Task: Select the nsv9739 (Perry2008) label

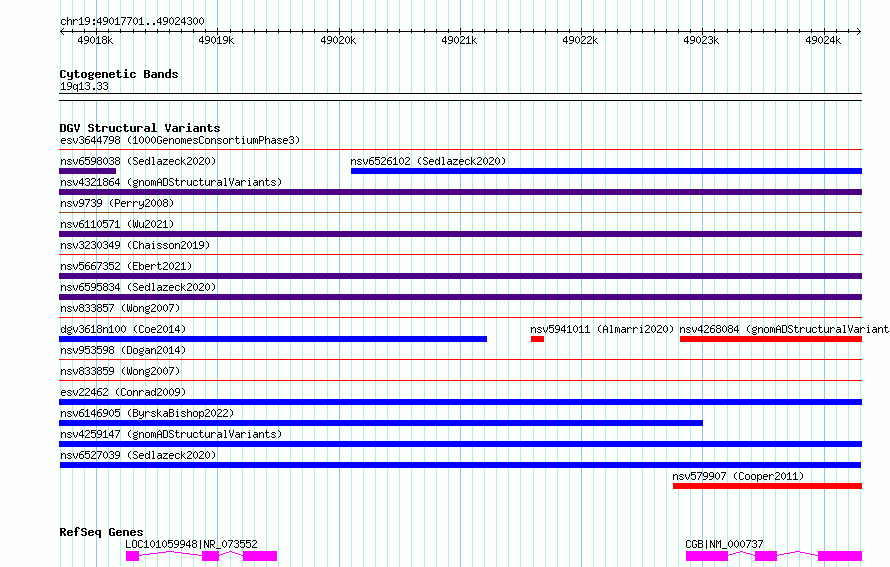Action: [x=117, y=203]
